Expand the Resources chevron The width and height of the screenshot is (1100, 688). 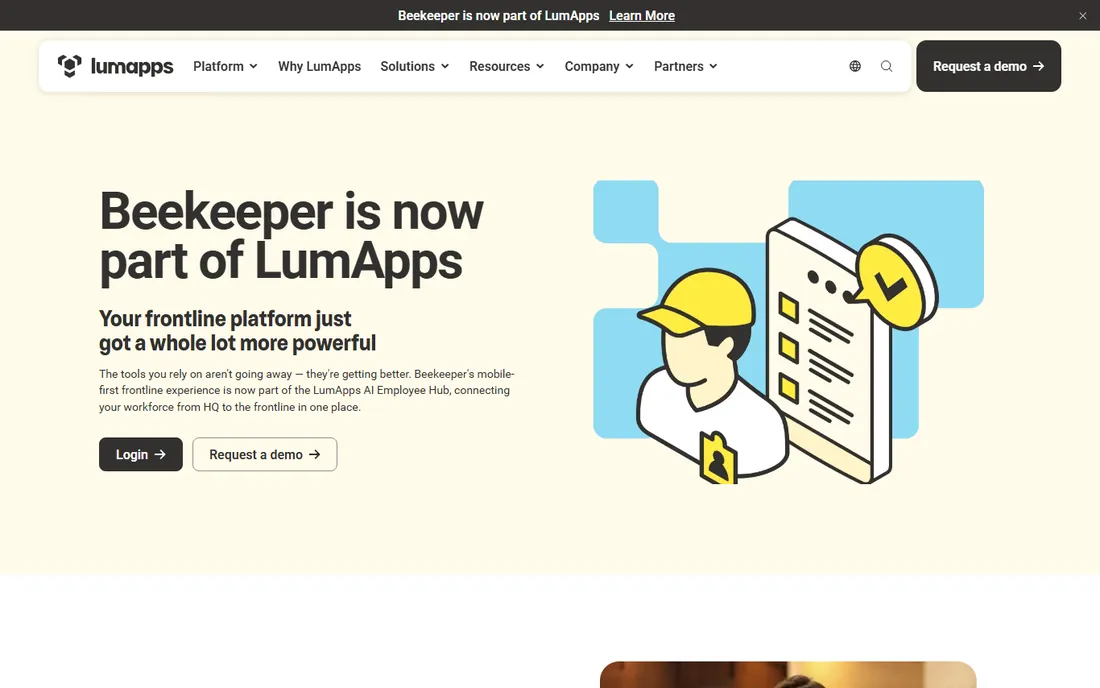pos(540,66)
